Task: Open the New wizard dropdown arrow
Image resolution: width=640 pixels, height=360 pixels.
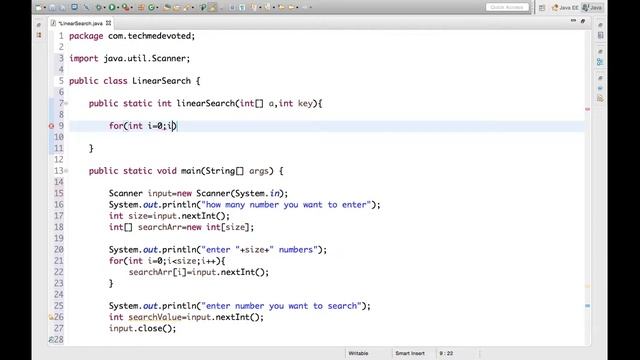Action: [44, 7]
